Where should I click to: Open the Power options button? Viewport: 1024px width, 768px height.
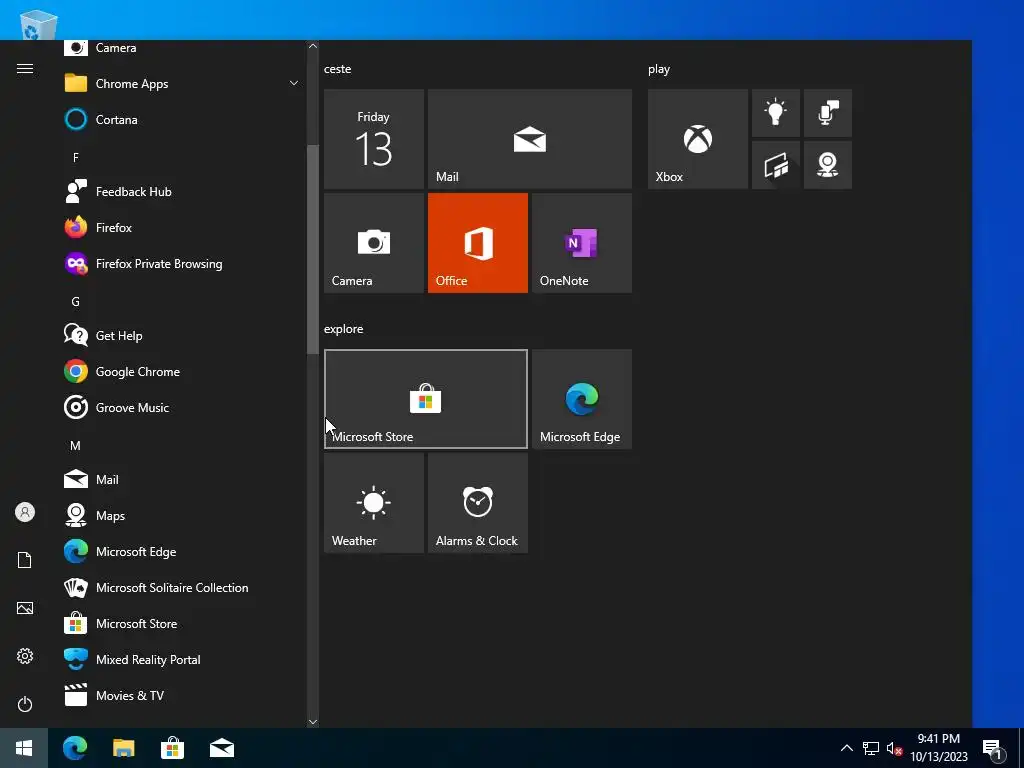25,704
